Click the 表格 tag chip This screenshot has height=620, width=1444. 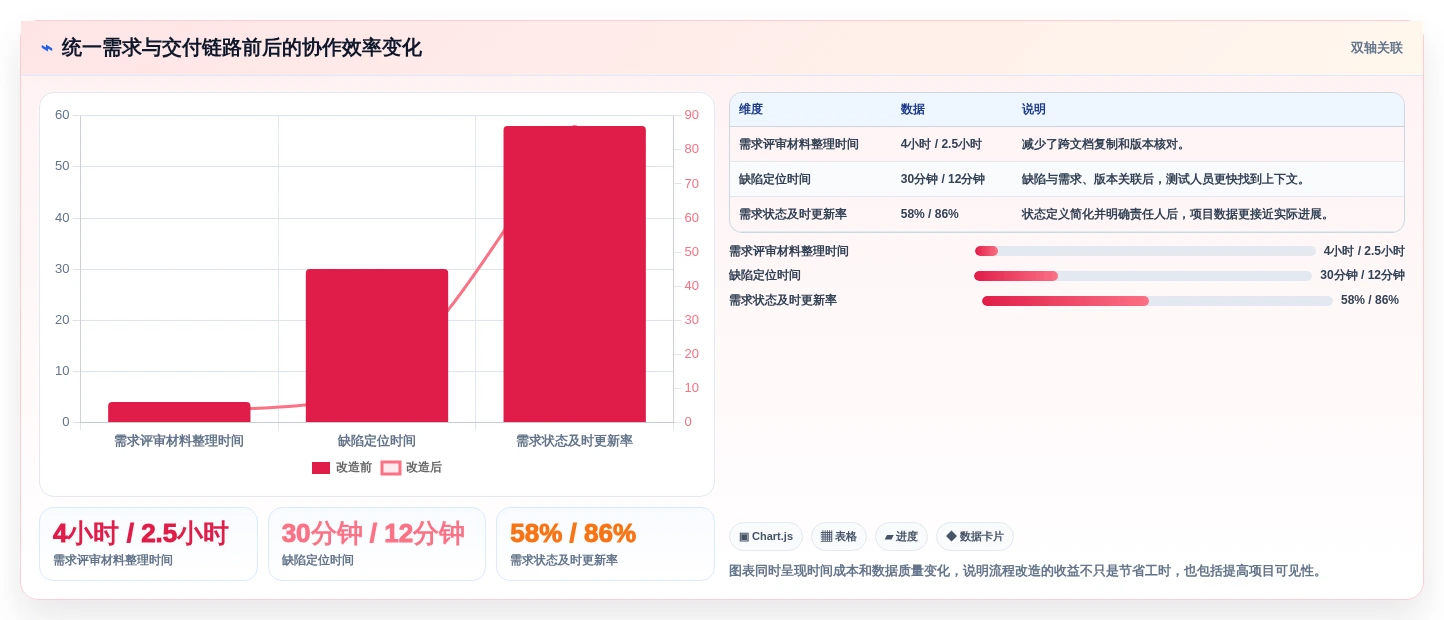[839, 536]
